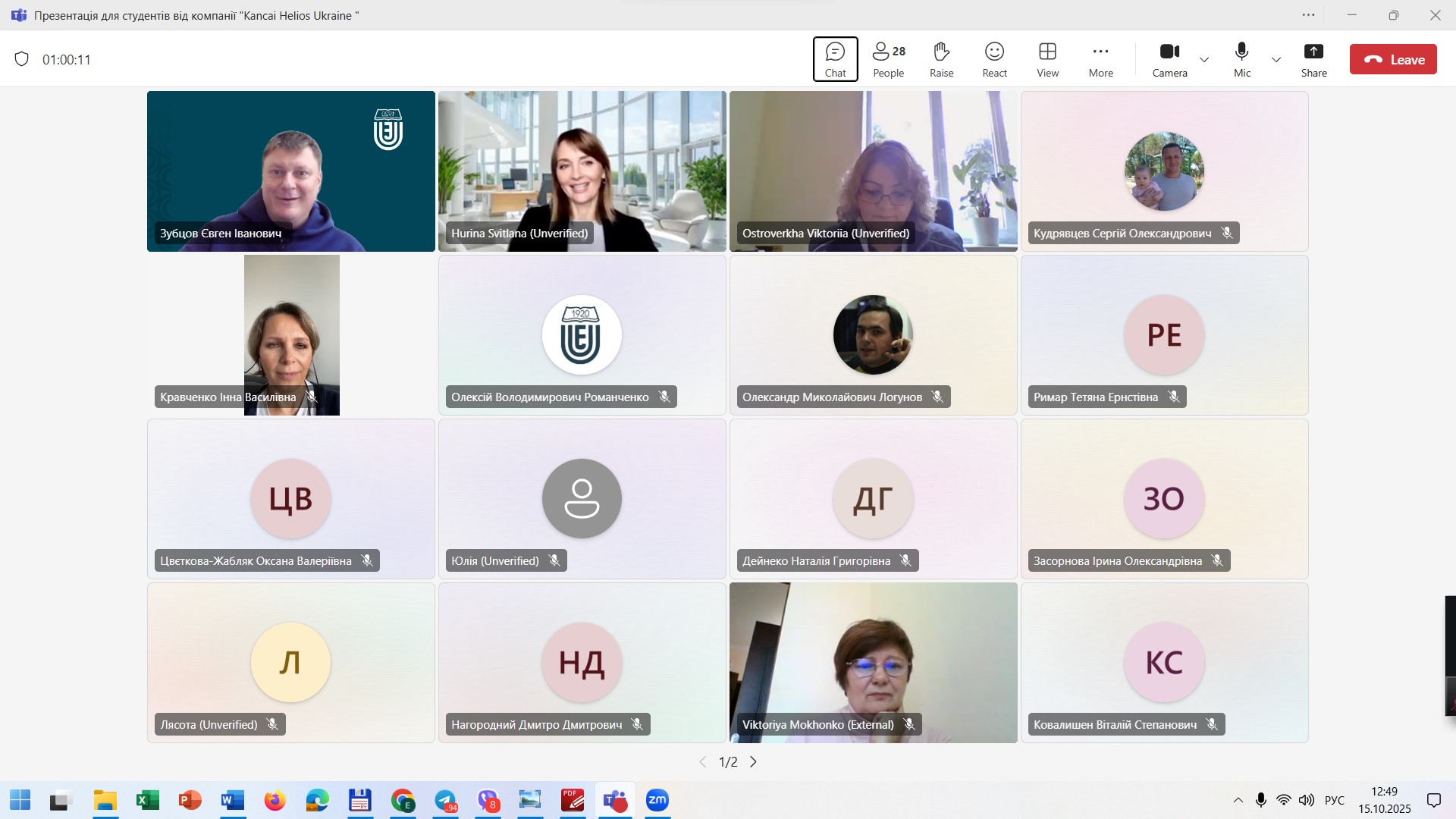The image size is (1456, 819).
Task: Toggle the Camera on or off
Action: (1169, 59)
